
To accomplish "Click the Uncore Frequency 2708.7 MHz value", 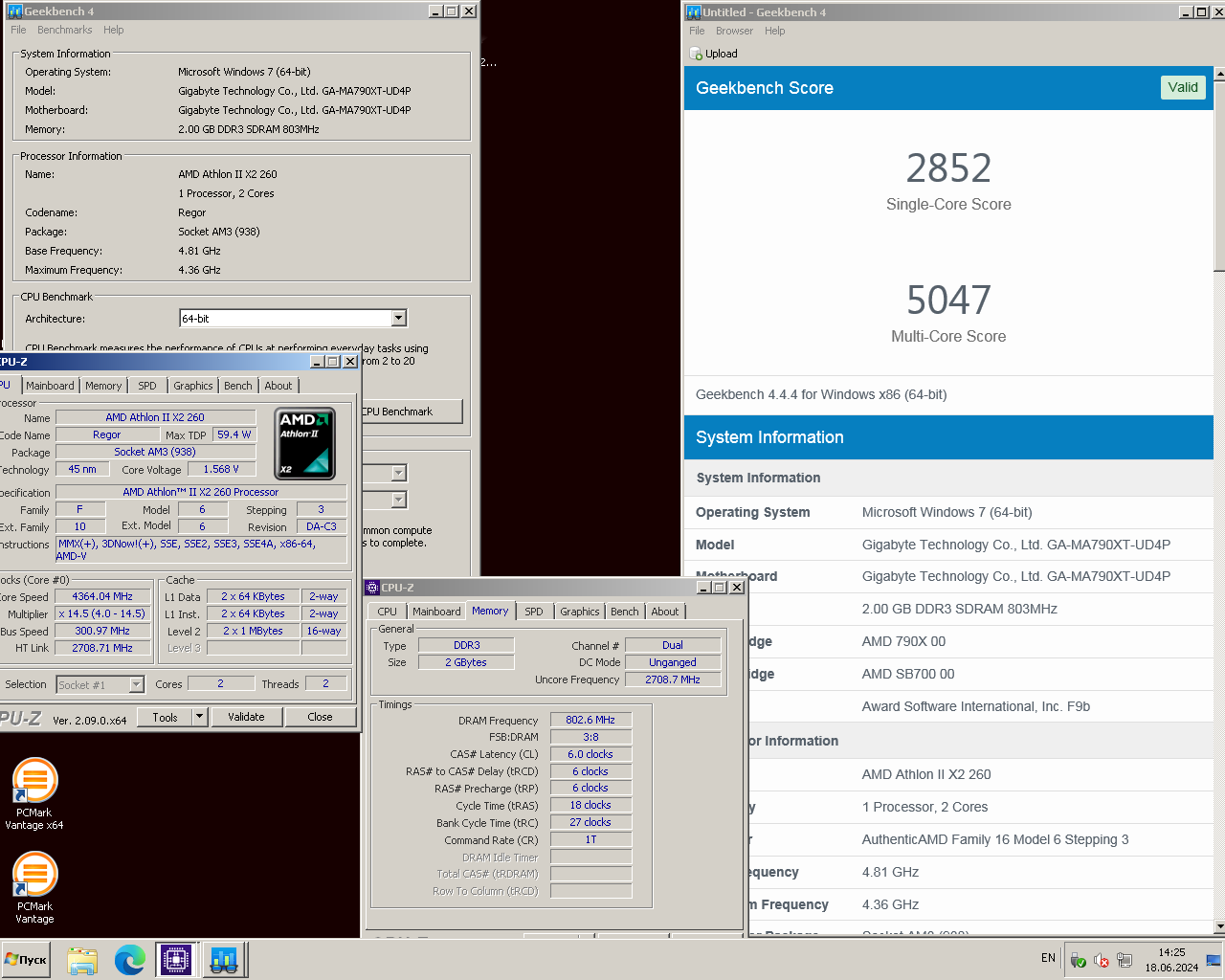I will click(673, 679).
